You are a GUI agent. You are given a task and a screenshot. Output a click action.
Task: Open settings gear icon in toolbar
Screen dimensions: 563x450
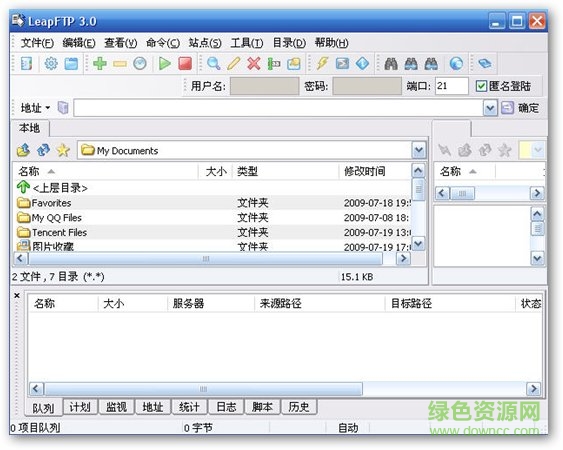pyautogui.click(x=51, y=64)
